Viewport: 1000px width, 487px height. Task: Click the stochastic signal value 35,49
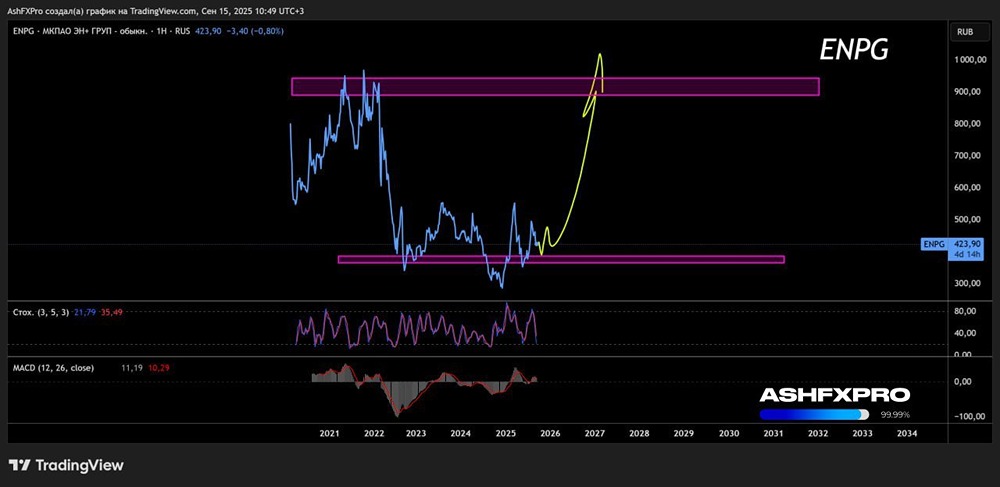110,312
